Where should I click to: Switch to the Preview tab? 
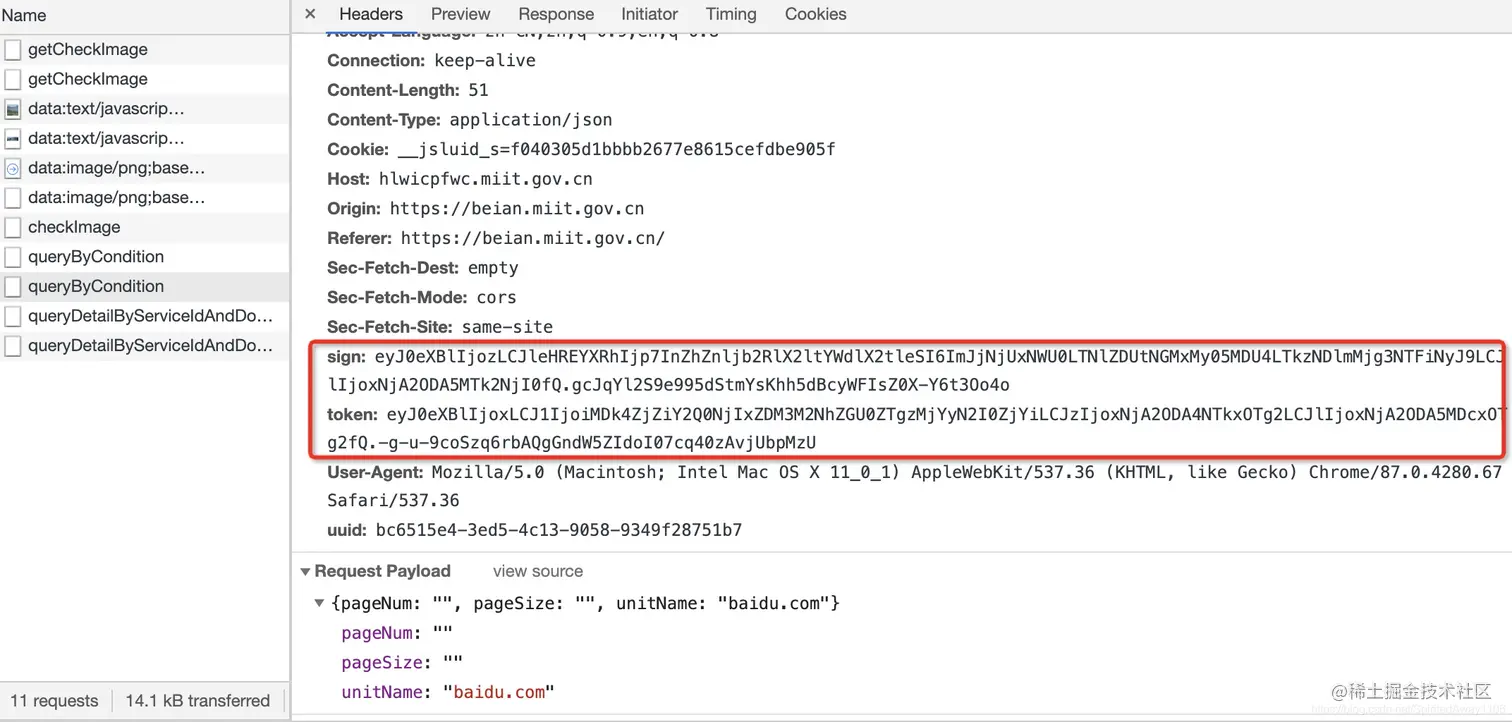pos(460,14)
